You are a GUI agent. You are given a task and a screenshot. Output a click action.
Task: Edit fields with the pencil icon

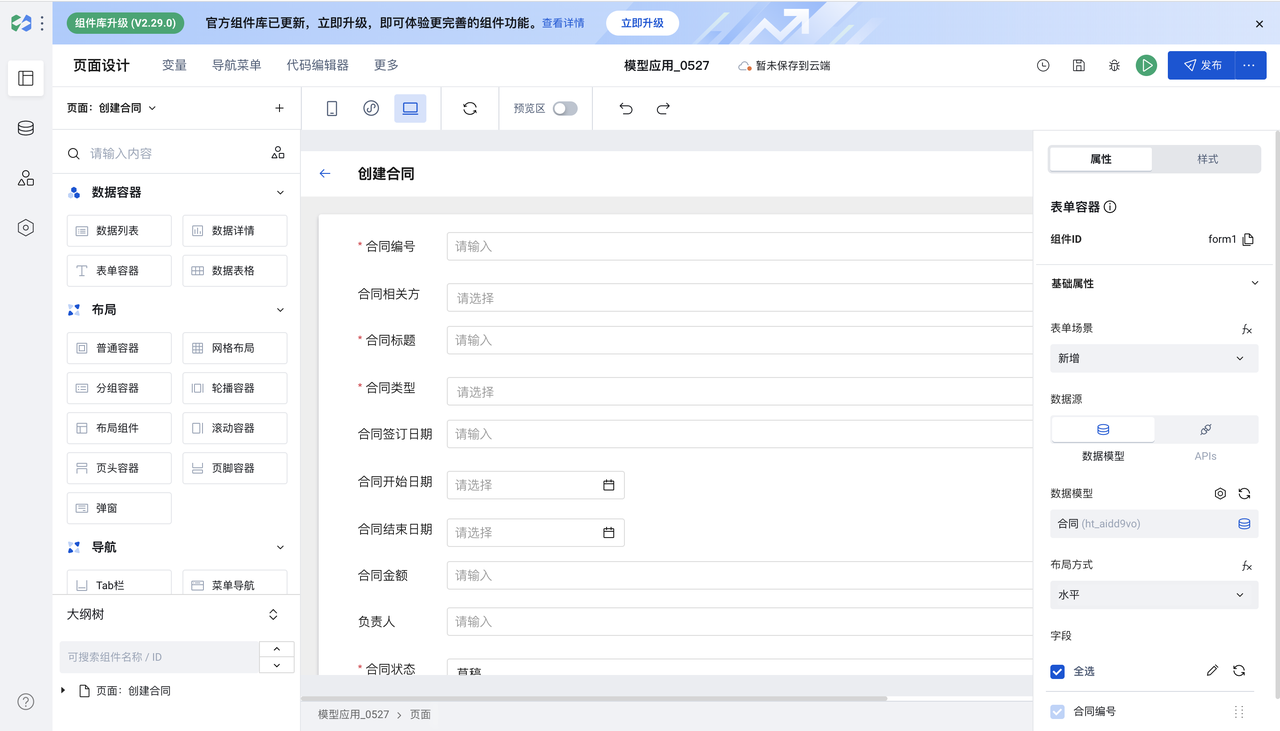1212,671
